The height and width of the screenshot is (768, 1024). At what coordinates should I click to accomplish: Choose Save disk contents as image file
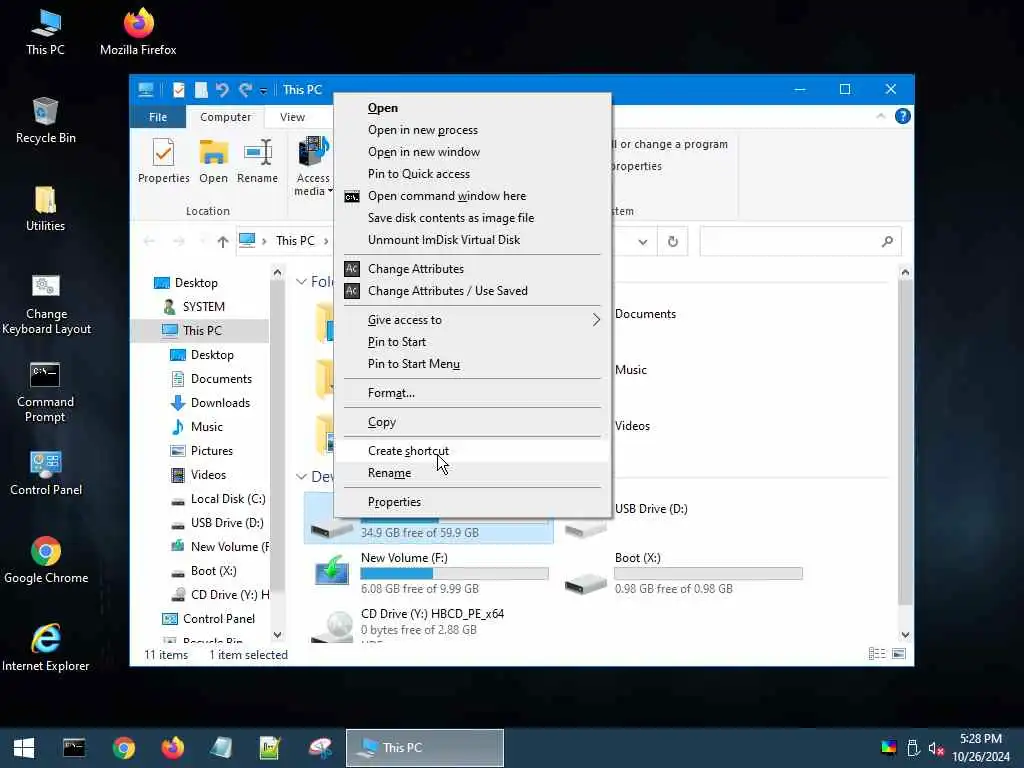point(473,217)
